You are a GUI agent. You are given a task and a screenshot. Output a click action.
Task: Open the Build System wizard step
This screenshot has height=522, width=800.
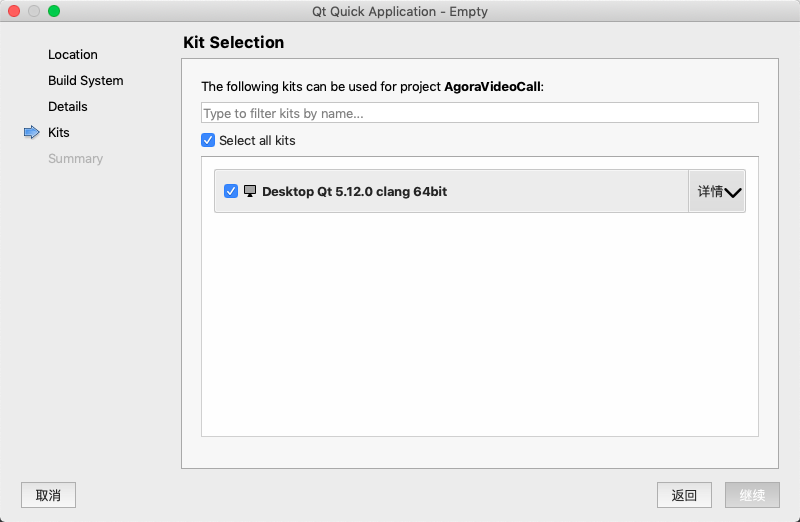point(86,81)
